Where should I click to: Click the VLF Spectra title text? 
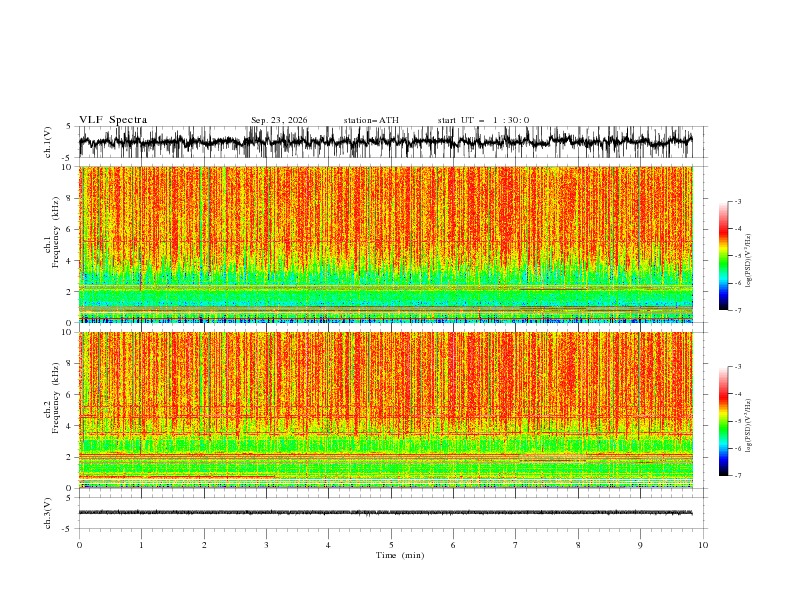(113, 120)
